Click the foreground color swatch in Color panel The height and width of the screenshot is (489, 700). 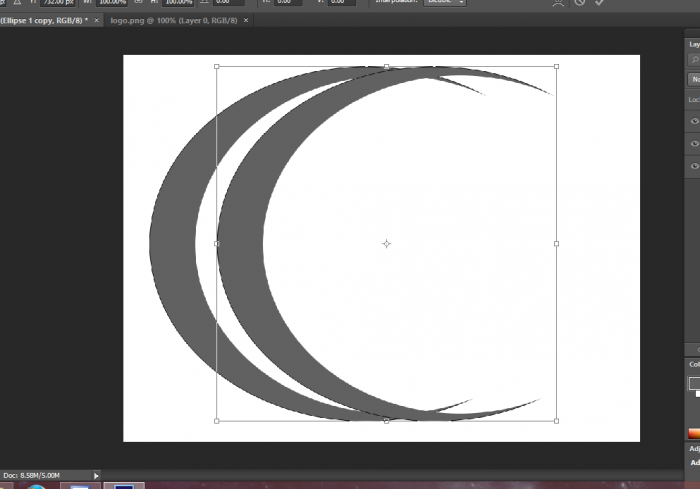point(694,383)
